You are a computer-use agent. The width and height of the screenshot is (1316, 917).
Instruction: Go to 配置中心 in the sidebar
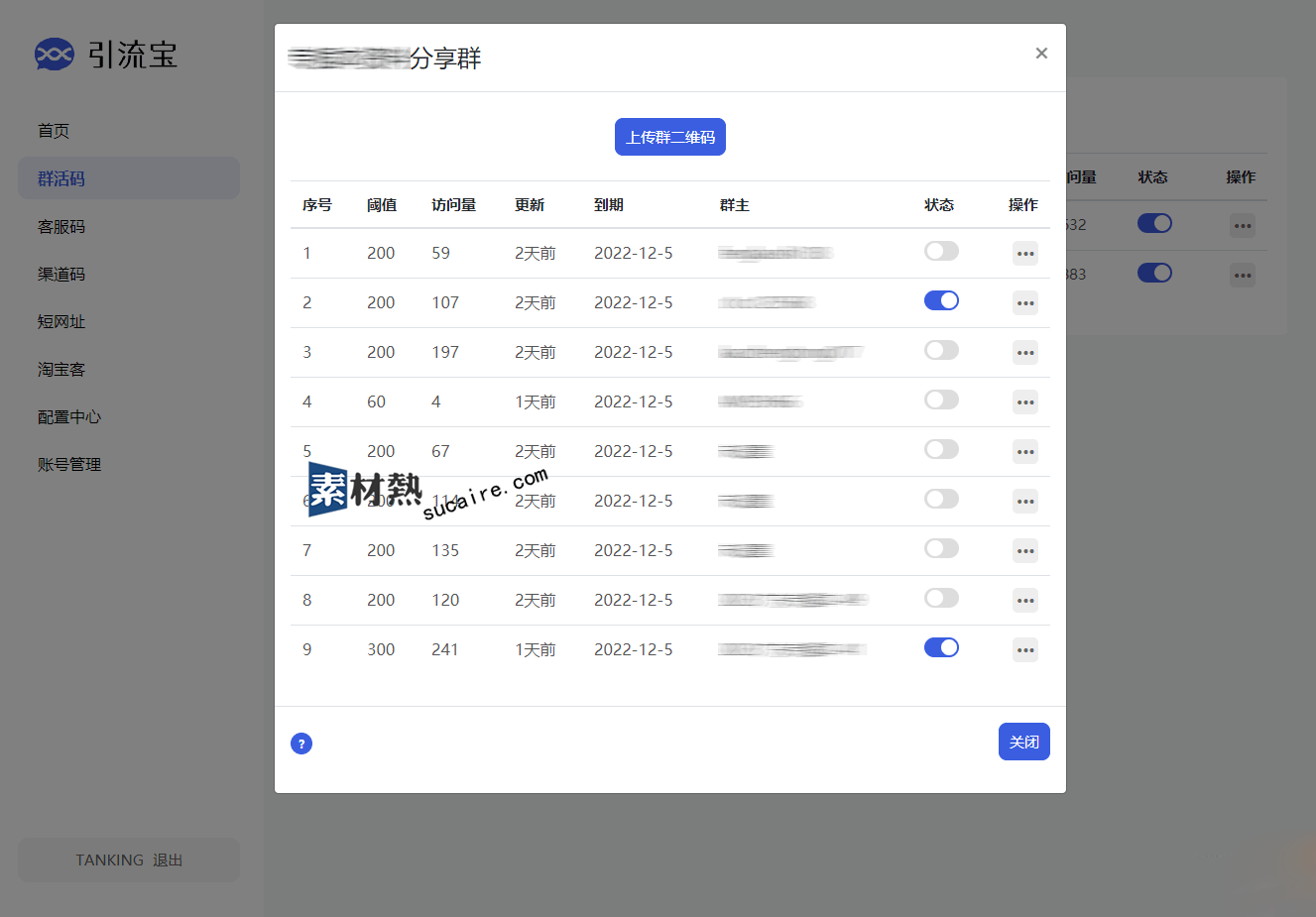(x=69, y=417)
